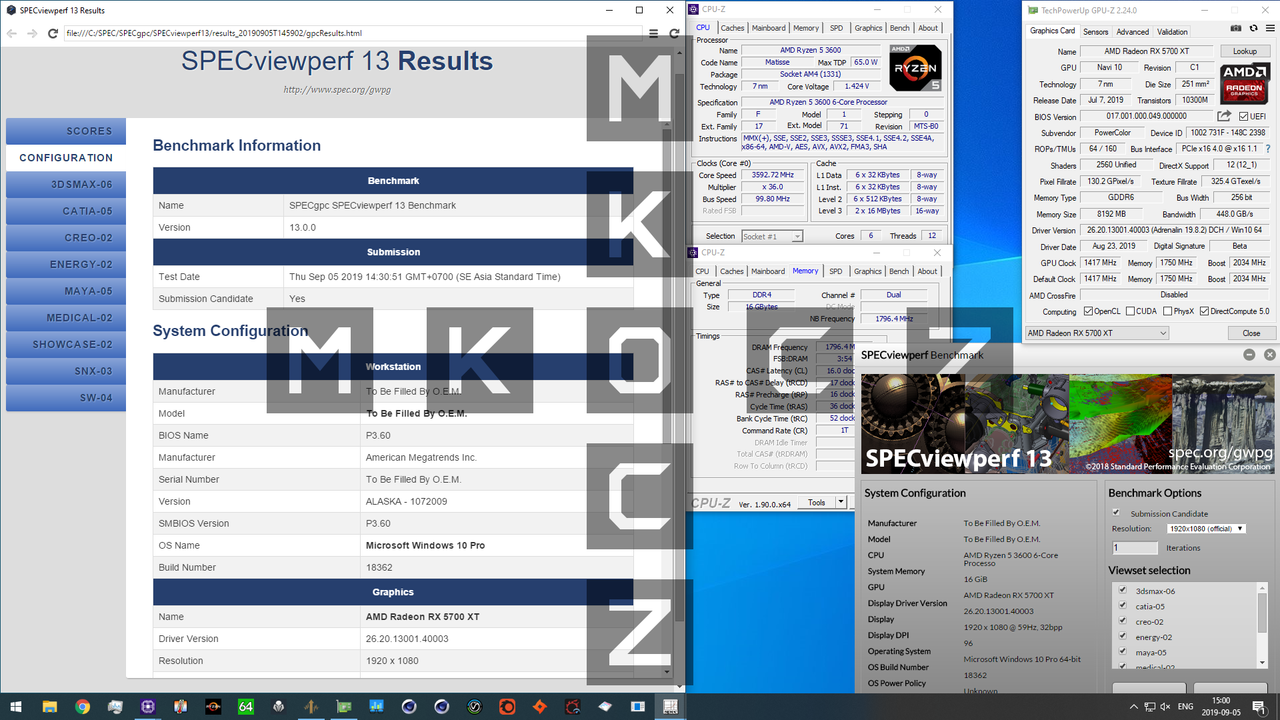
Task: Open the CPU-Z purple taskbar icon
Action: [x=147, y=706]
